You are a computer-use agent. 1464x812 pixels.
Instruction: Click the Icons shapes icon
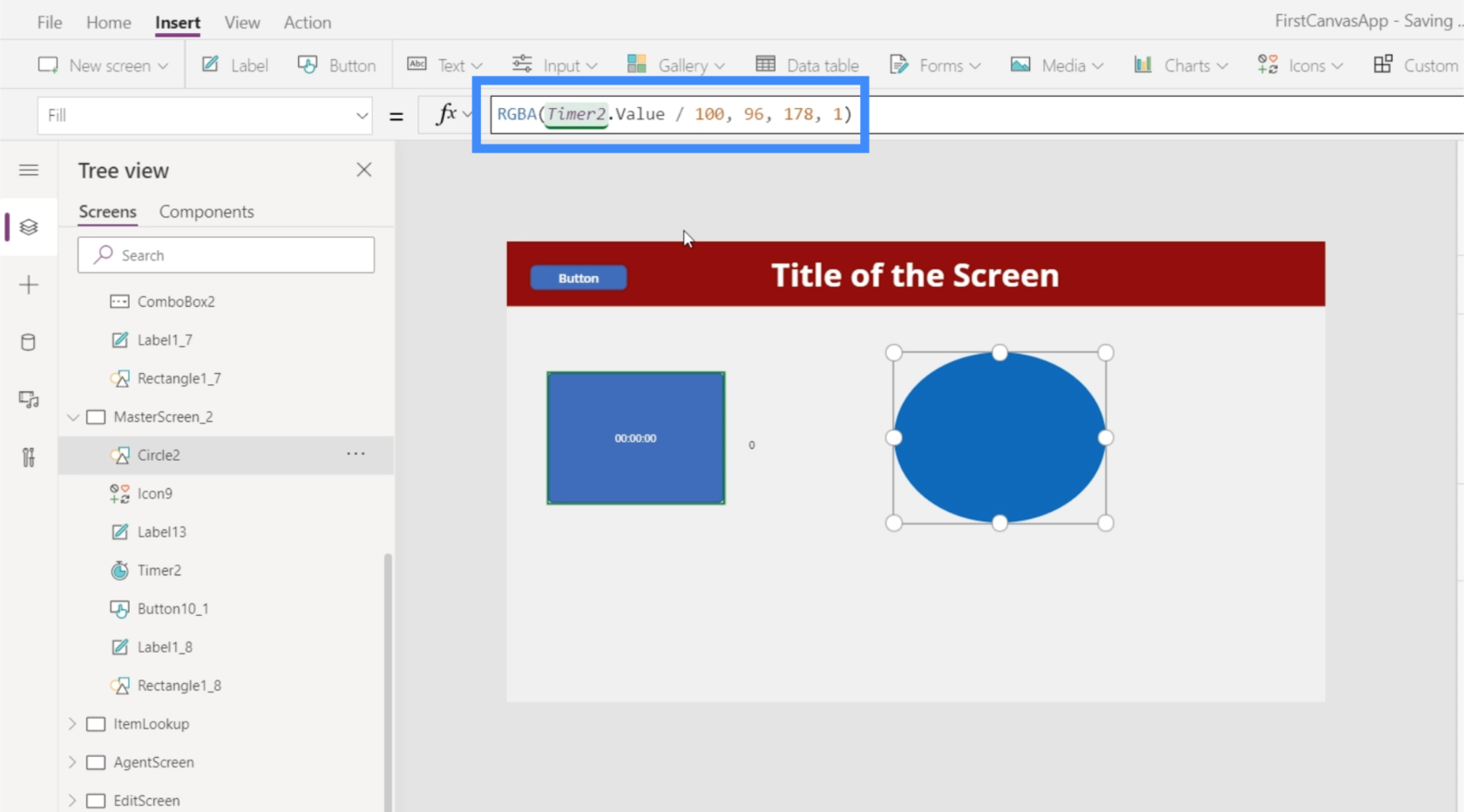[x=1268, y=64]
